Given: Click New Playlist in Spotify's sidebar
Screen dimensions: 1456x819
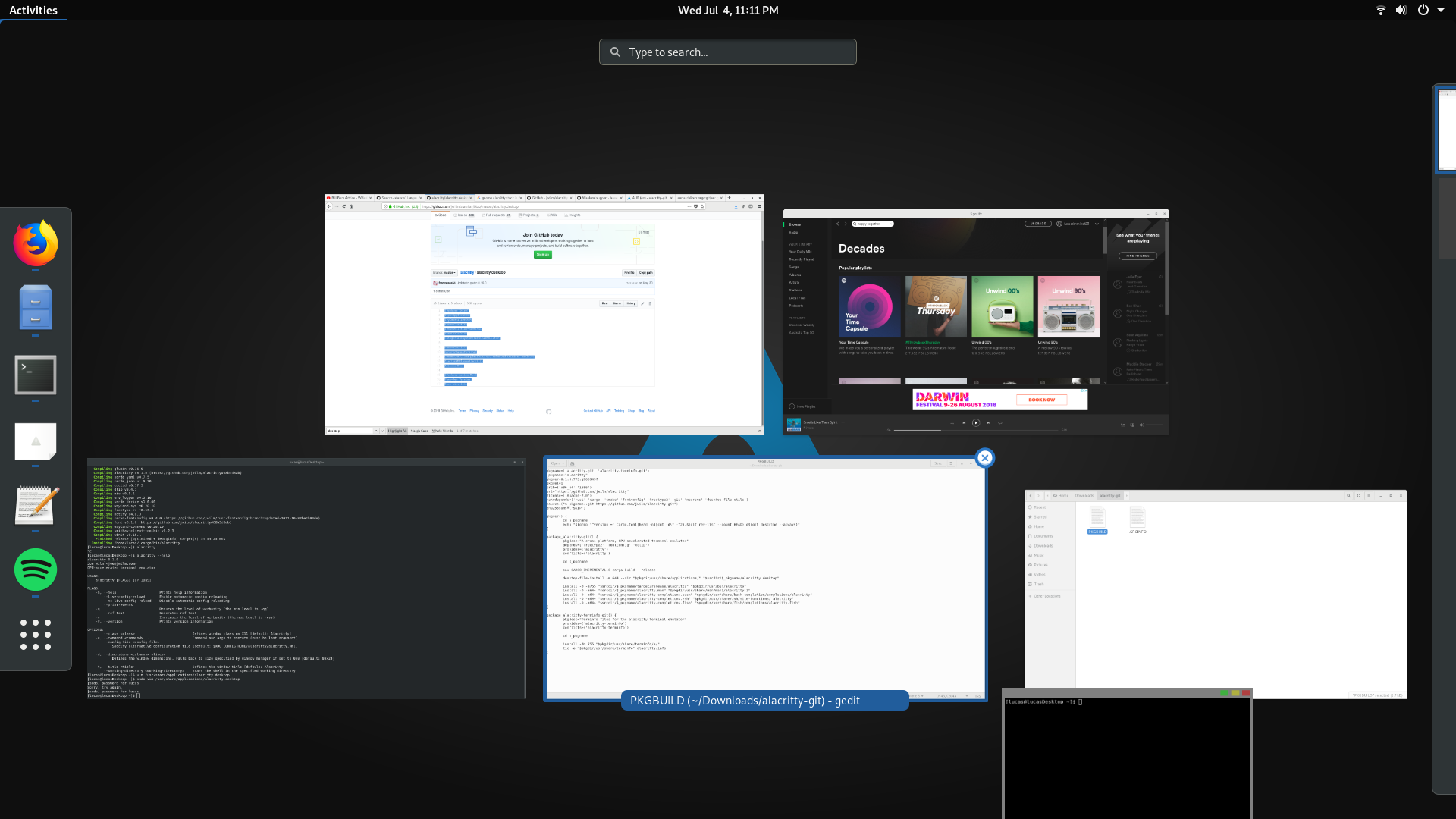Looking at the screenshot, I should (x=802, y=406).
